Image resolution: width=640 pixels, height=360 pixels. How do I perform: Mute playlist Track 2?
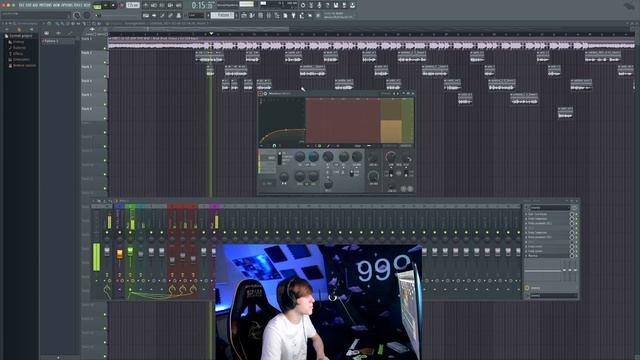(105, 62)
